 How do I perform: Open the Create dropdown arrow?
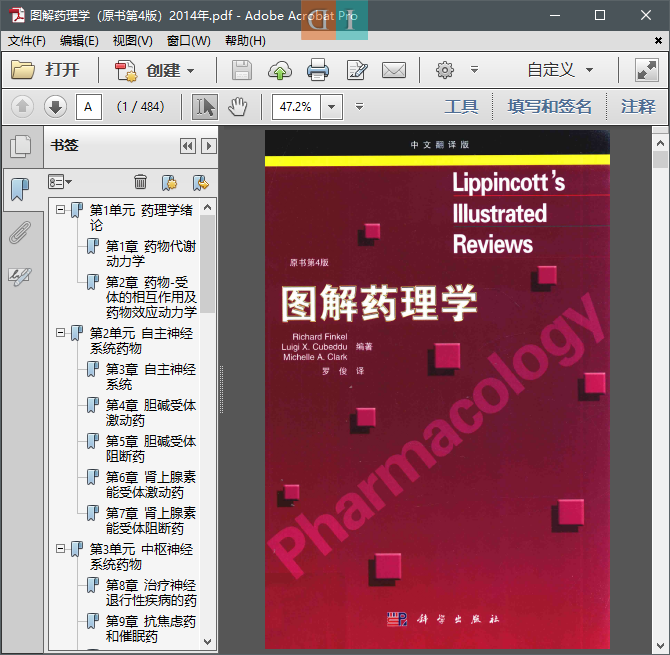[191, 71]
